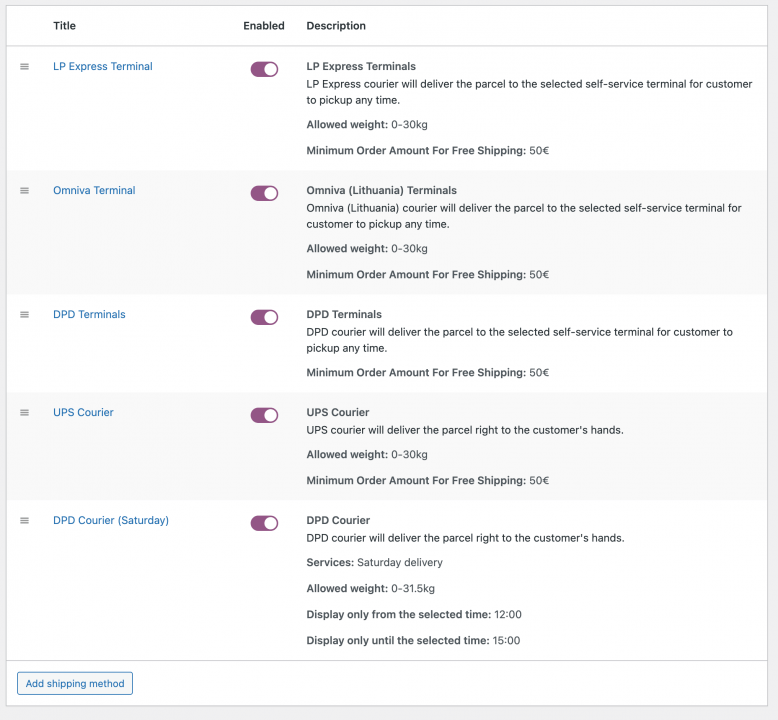Click the Description column header
This screenshot has height=720, width=778.
click(336, 26)
